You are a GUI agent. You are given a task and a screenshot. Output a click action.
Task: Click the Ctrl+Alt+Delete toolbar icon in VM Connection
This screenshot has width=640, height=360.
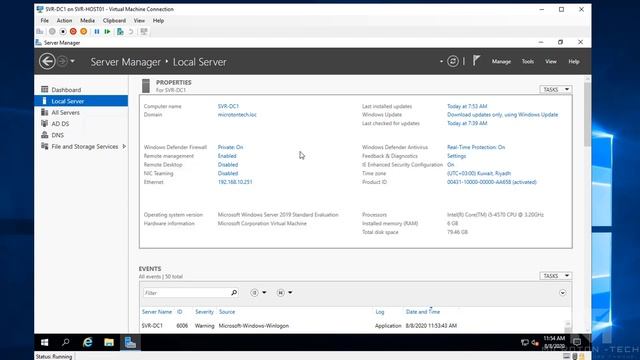tap(40, 31)
